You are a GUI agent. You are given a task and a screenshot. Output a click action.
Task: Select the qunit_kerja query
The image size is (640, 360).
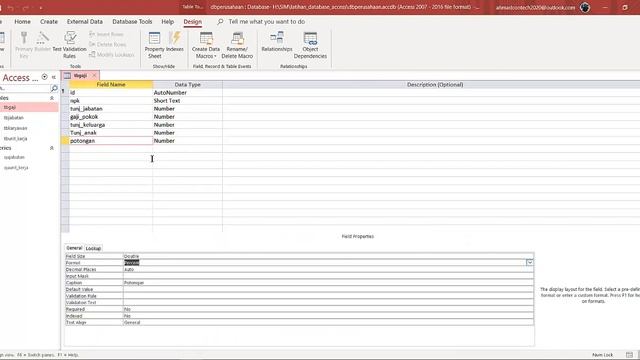(16, 167)
